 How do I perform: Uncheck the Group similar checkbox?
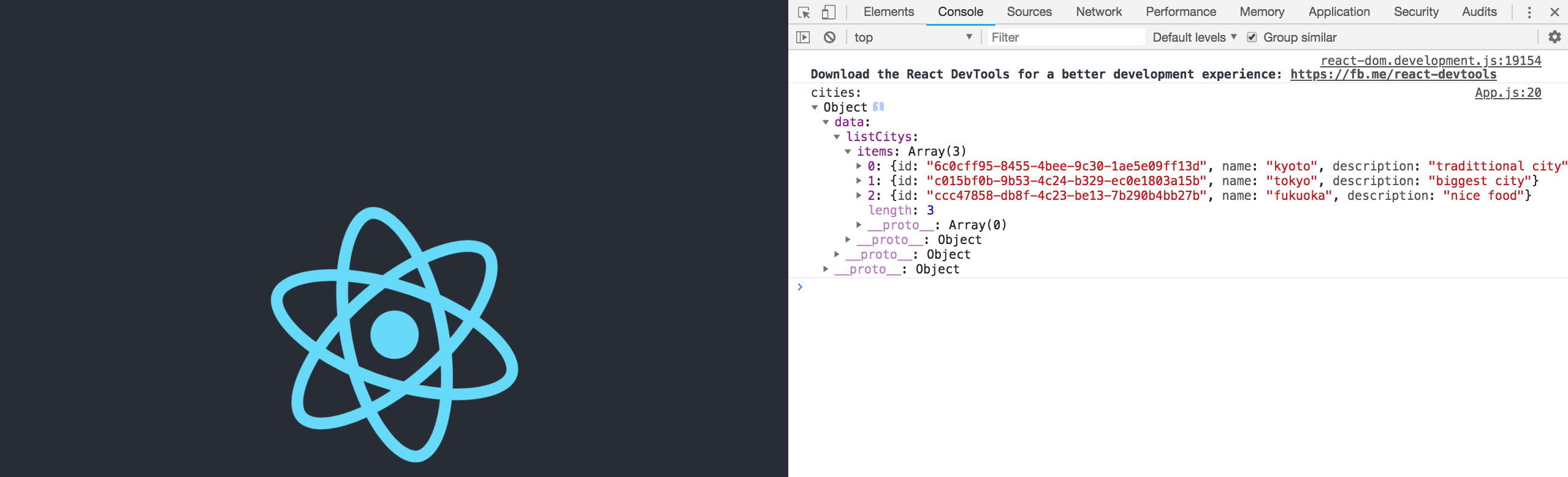[1252, 37]
